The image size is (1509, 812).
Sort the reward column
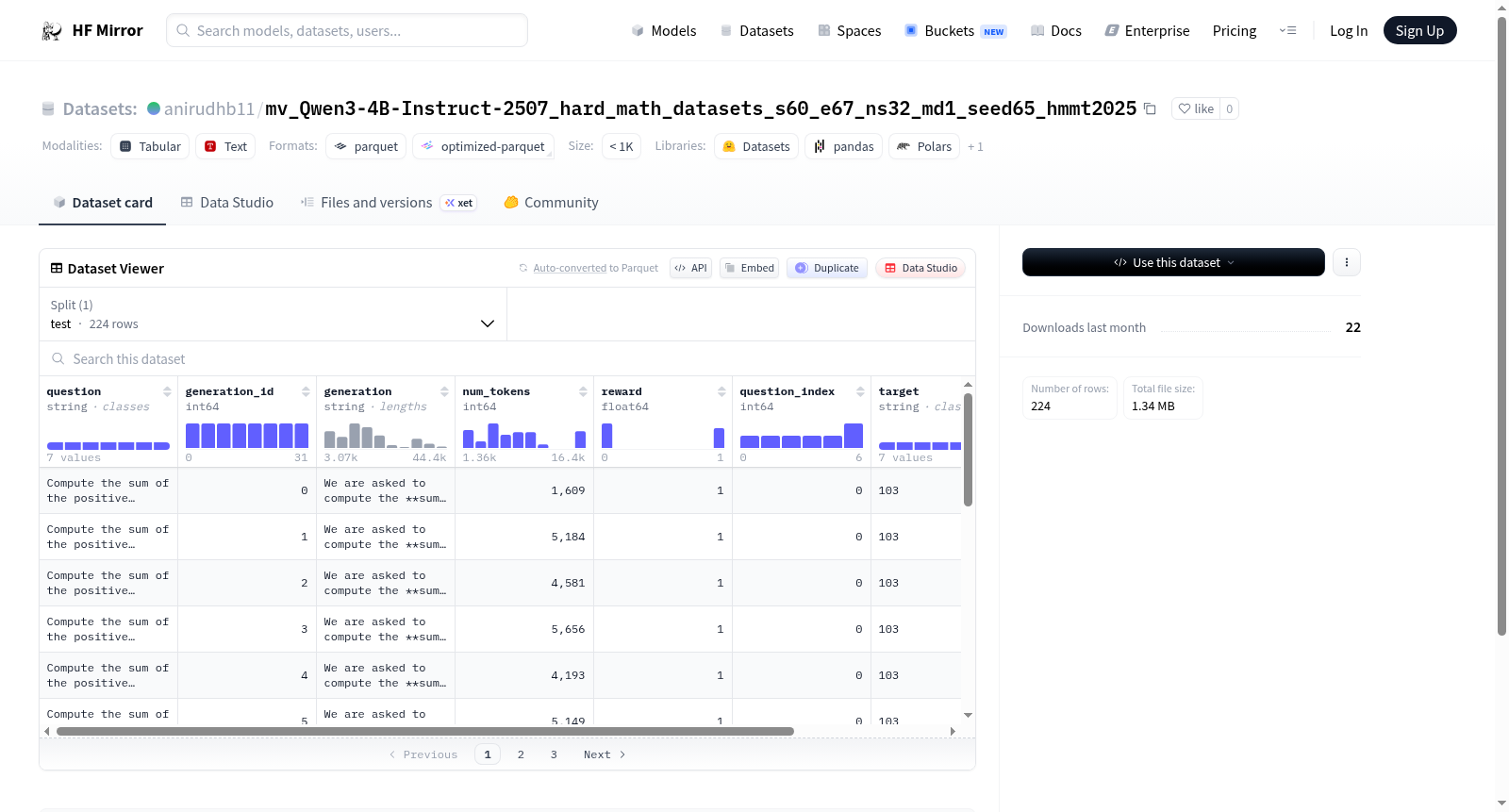coord(721,391)
